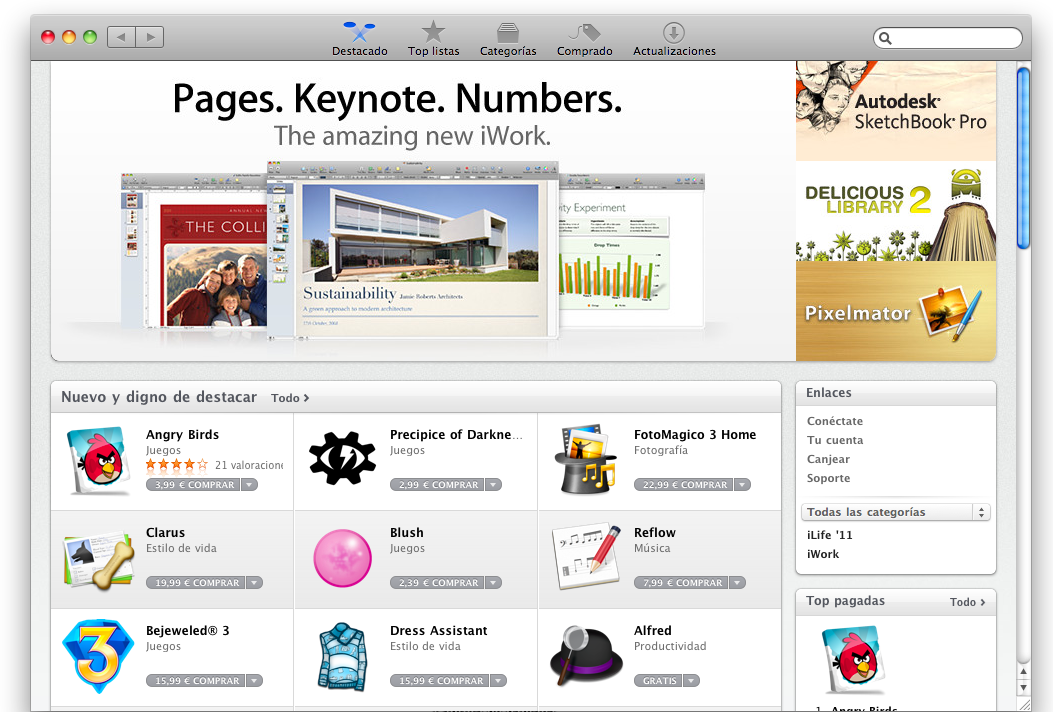Viewport: 1053px width, 712px height.
Task: Open the iWork Pages Keynote Numbers banner
Action: pos(423,211)
